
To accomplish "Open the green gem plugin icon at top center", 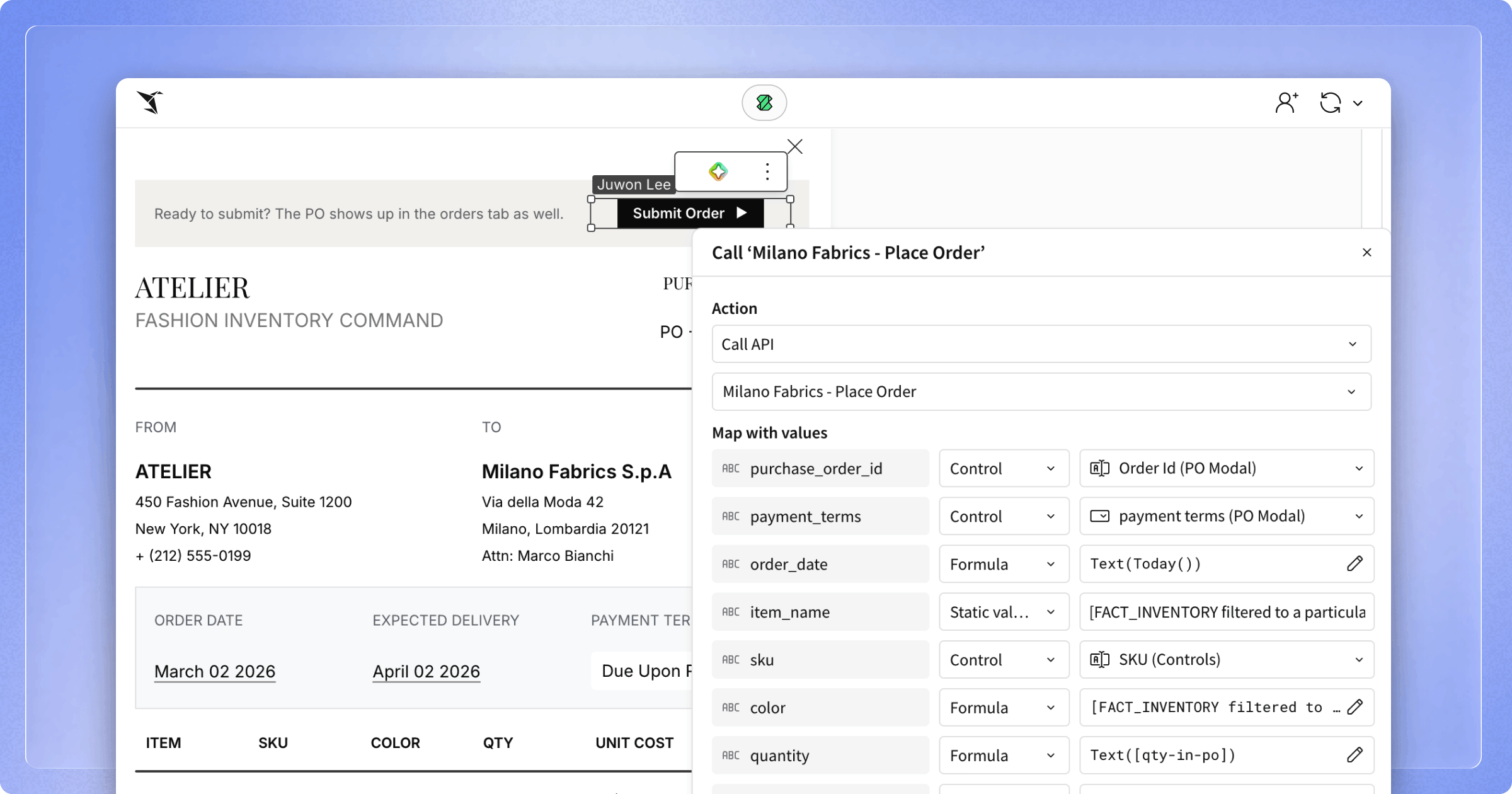I will [764, 103].
